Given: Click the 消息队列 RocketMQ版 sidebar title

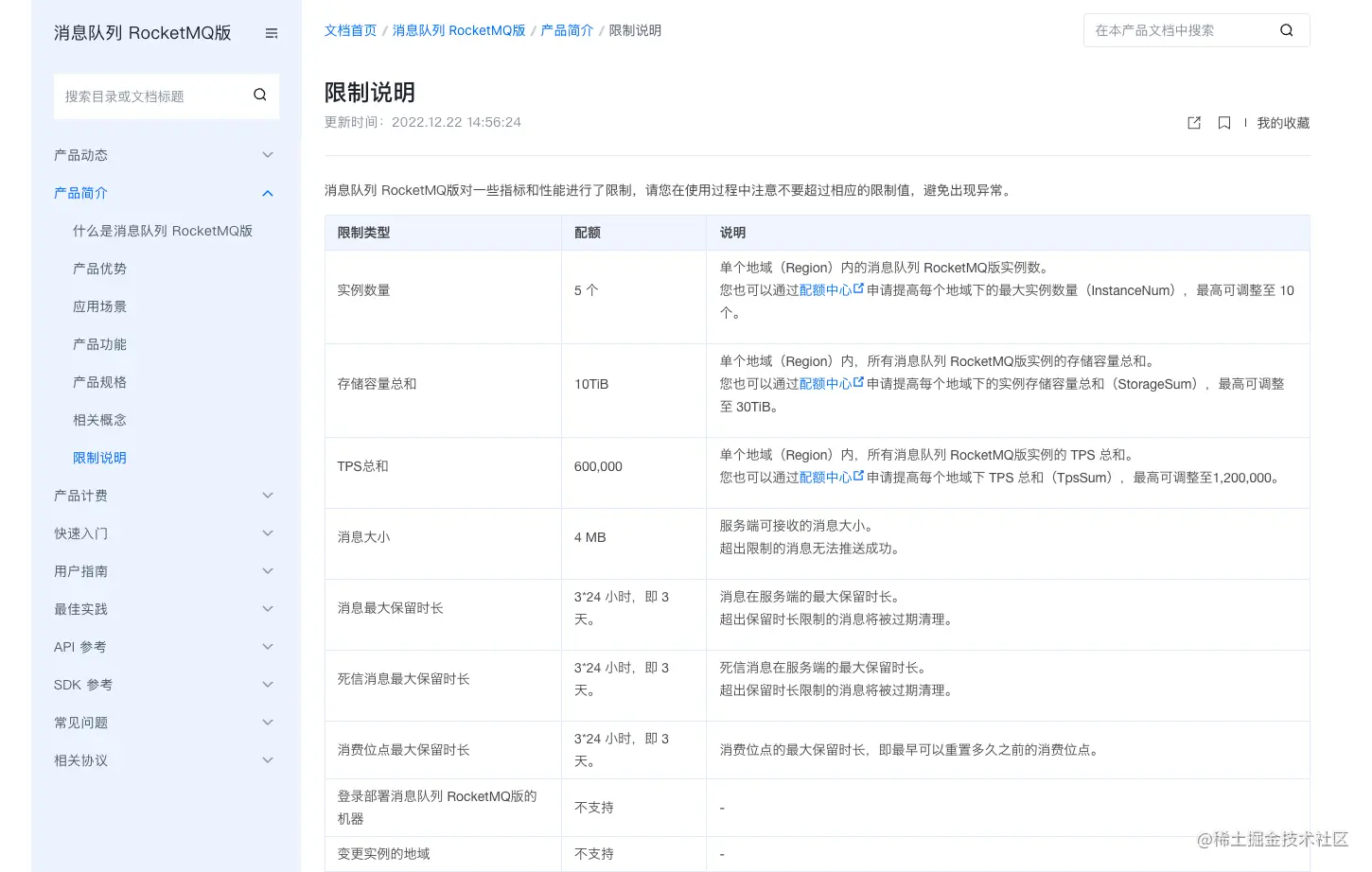Looking at the screenshot, I should pyautogui.click(x=142, y=33).
